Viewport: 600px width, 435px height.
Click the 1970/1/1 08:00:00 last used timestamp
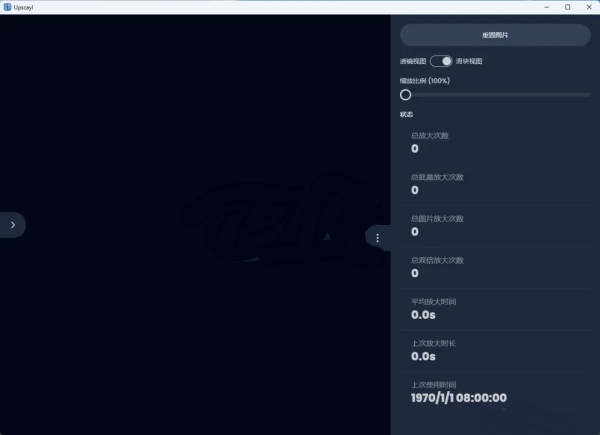(x=459, y=398)
